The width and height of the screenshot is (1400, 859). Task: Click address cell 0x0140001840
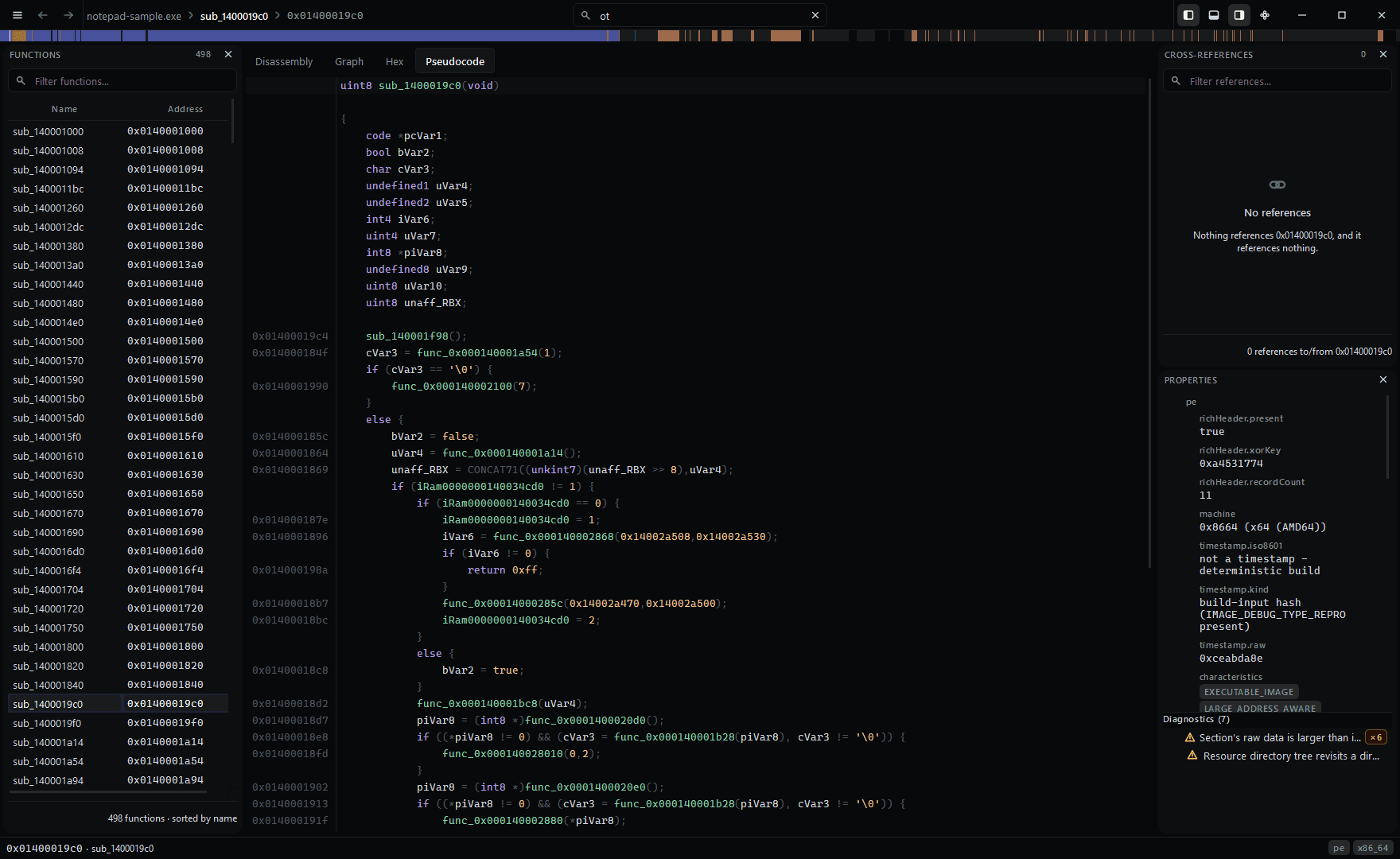[x=165, y=685]
